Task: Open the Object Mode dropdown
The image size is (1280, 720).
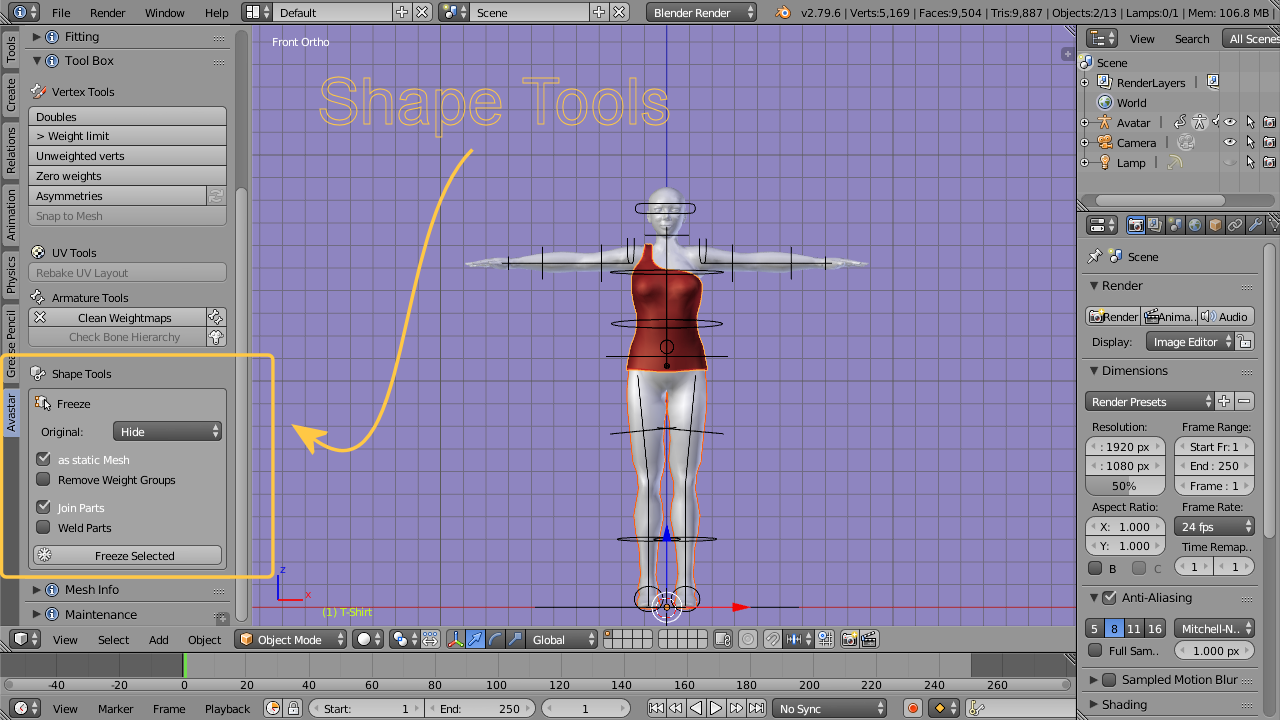Action: click(290, 639)
